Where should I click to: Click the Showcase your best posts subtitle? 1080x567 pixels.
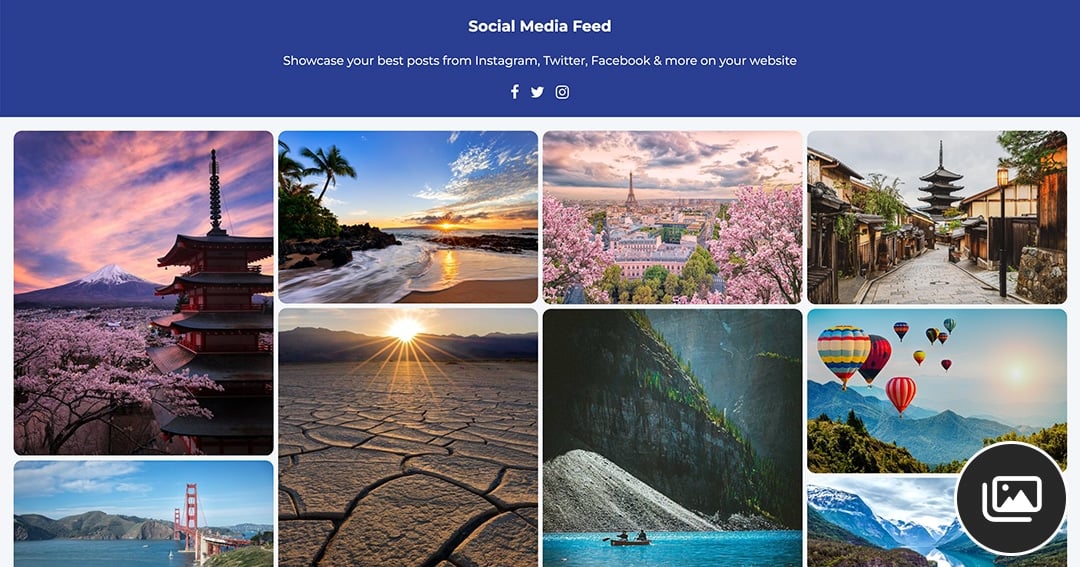[539, 61]
